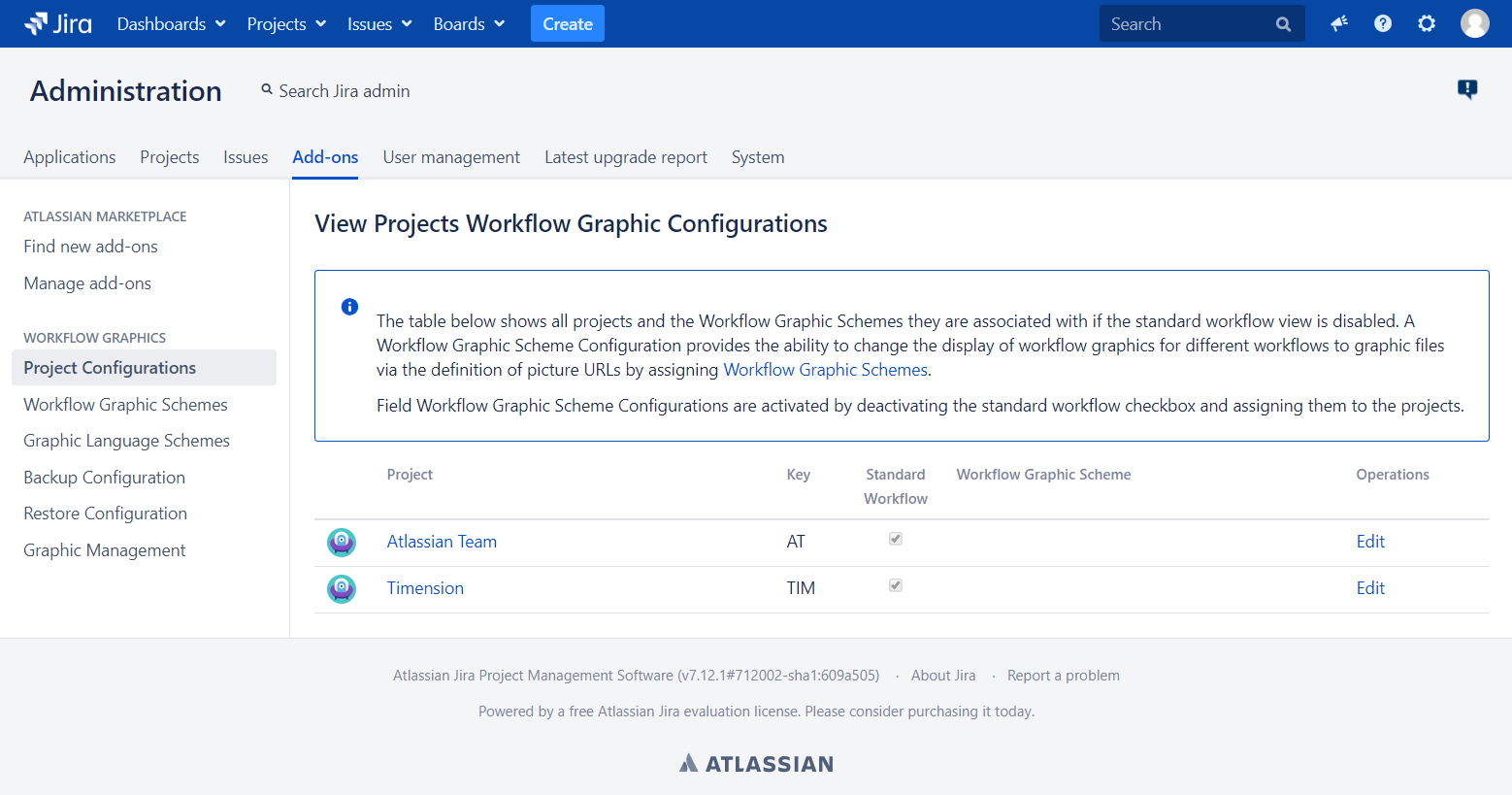Switch to the System tab
The image size is (1512, 795).
pyautogui.click(x=758, y=157)
